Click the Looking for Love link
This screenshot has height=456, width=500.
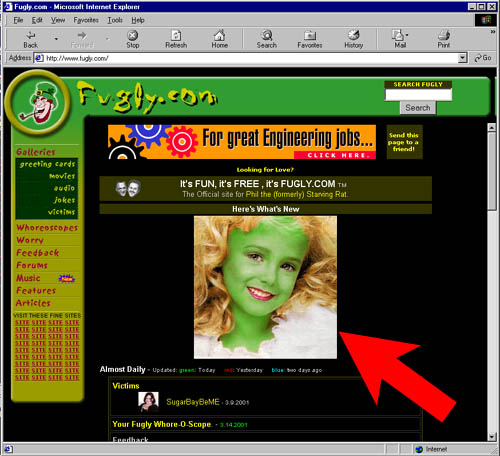(265, 170)
